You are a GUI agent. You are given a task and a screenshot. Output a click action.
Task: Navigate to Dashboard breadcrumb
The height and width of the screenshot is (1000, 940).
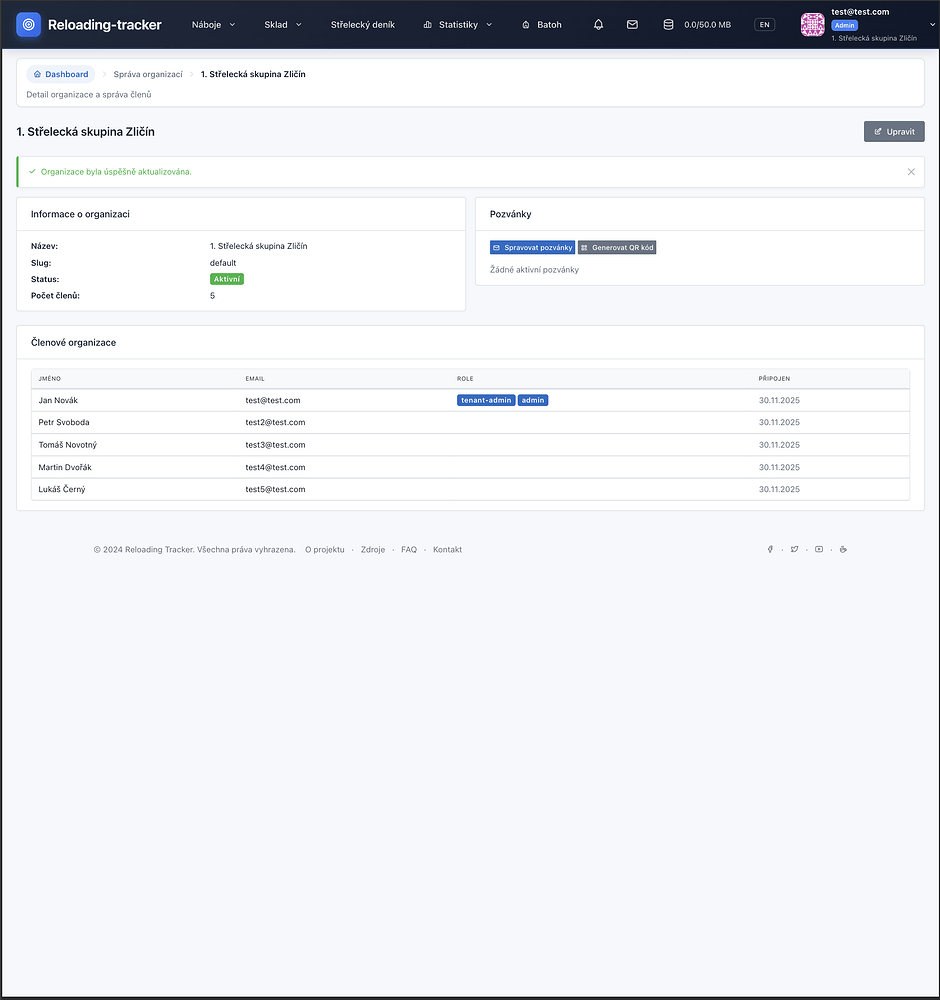click(60, 74)
